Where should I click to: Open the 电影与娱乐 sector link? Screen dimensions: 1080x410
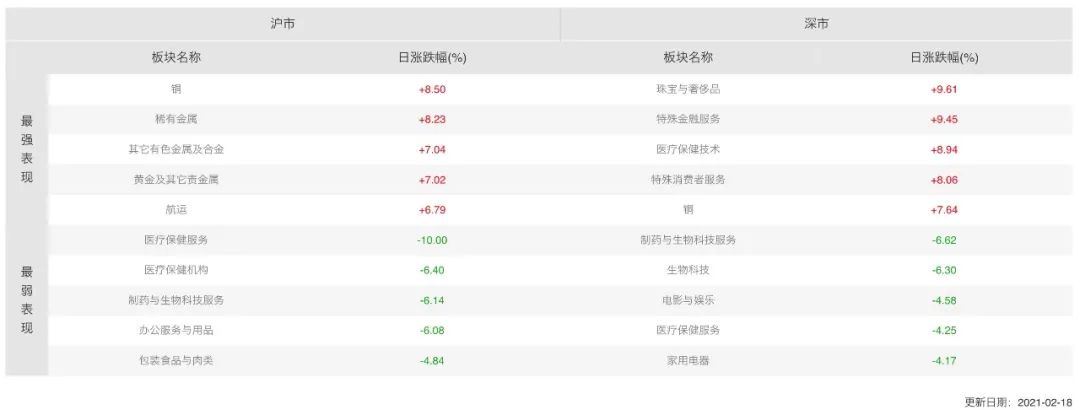click(688, 300)
